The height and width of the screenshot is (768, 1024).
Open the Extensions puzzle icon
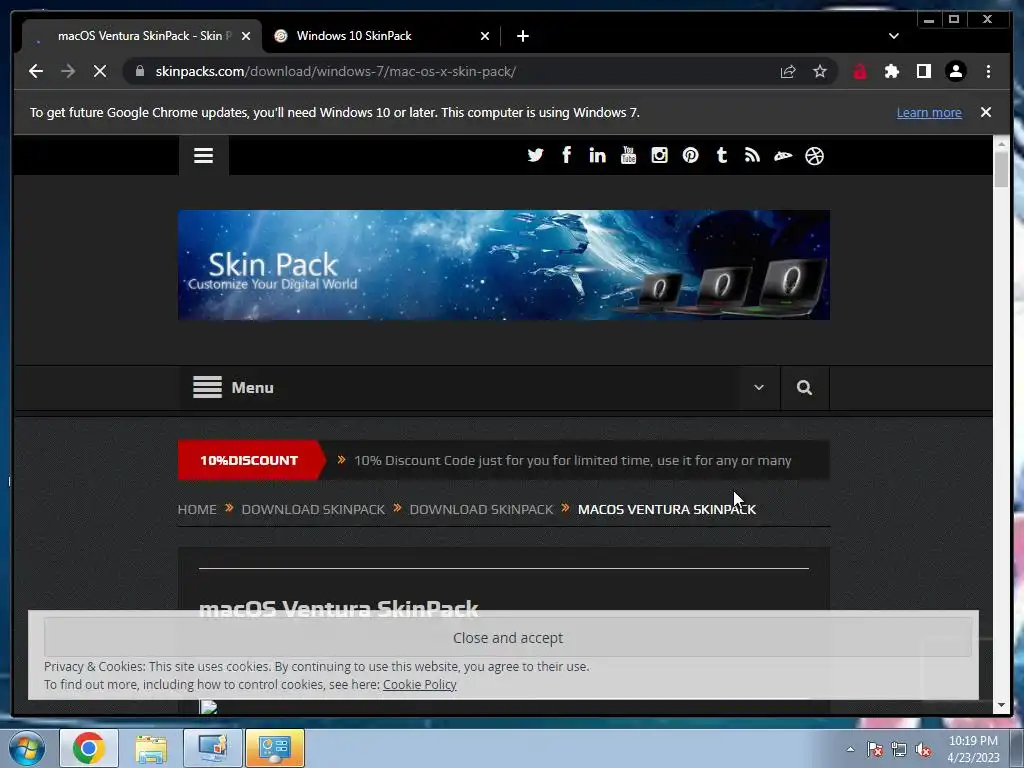pyautogui.click(x=891, y=71)
